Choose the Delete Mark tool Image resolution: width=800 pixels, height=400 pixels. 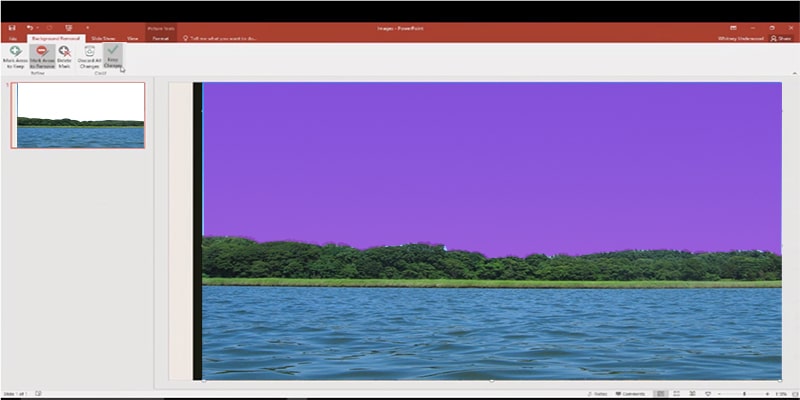64,57
